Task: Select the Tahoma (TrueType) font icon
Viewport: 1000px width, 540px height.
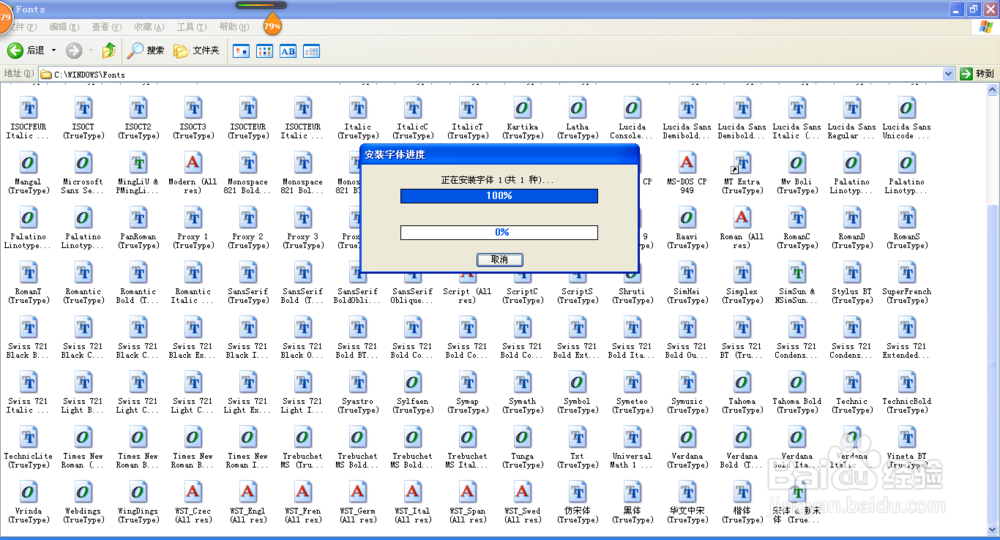Action: (741, 383)
